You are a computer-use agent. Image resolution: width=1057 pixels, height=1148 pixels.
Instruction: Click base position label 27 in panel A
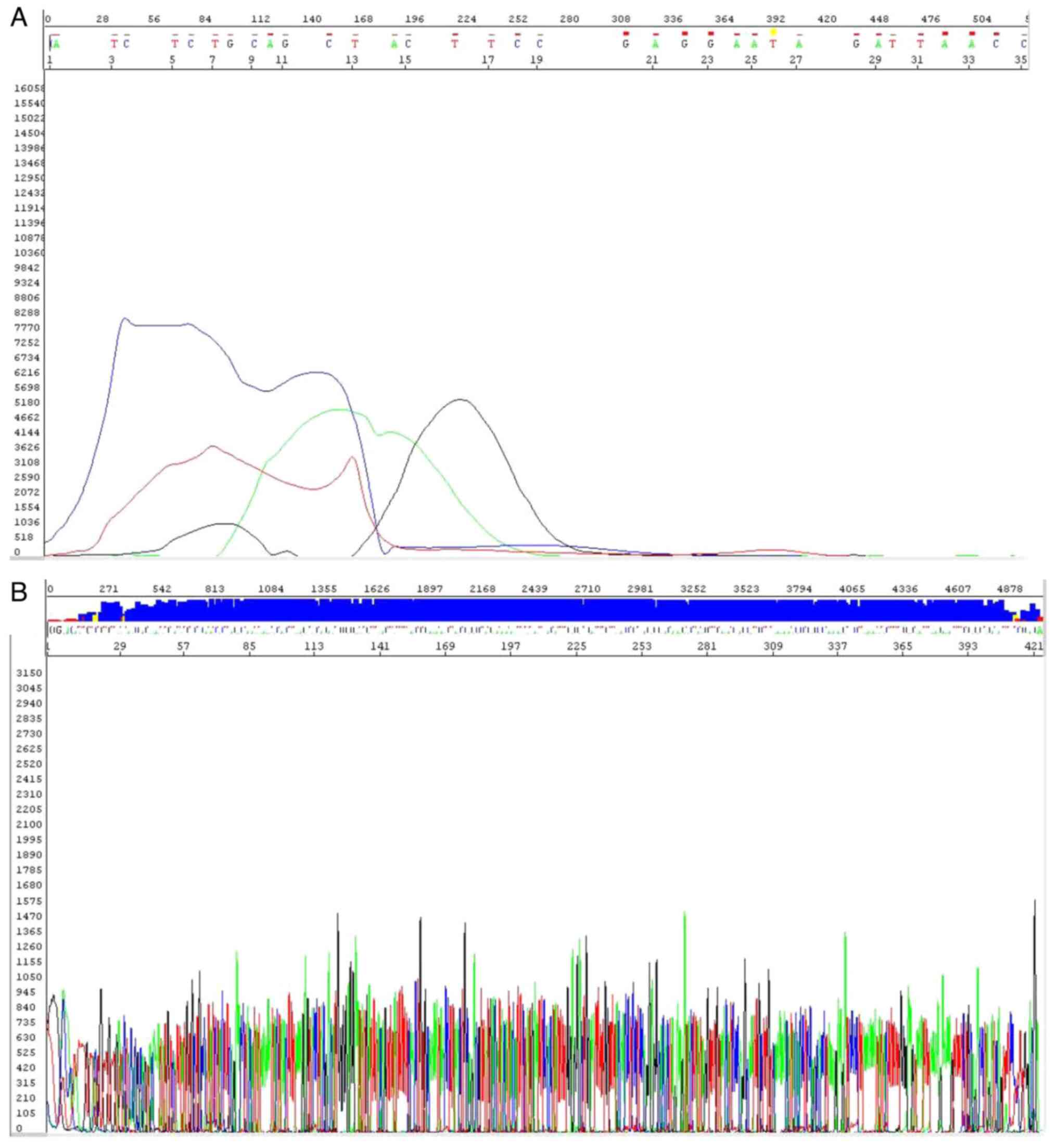click(796, 60)
